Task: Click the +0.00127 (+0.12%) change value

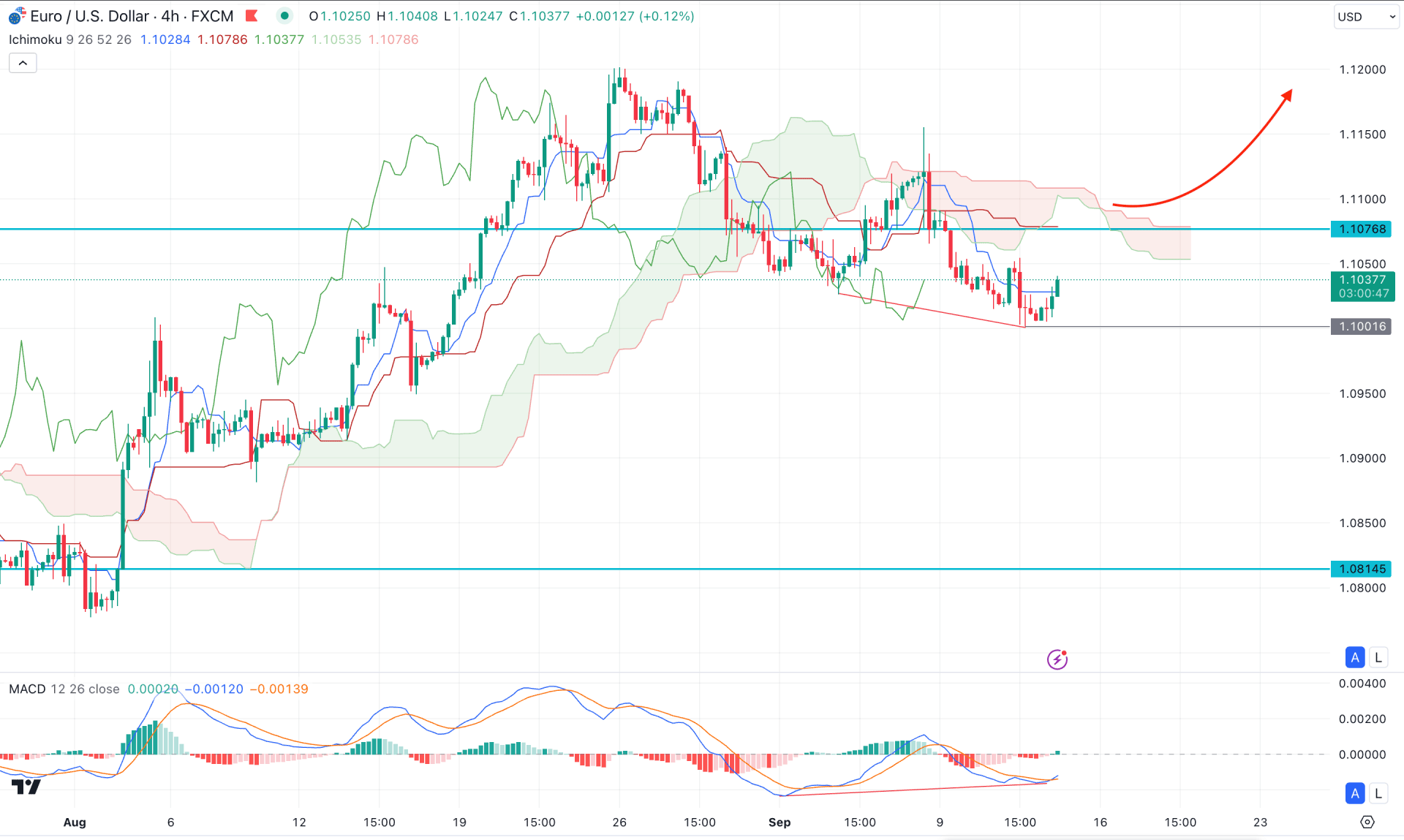Action: pyautogui.click(x=635, y=16)
